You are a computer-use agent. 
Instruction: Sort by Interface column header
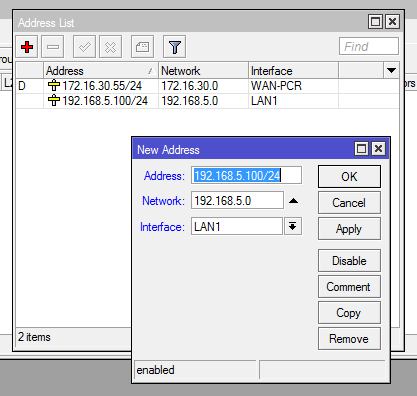[x=293, y=71]
